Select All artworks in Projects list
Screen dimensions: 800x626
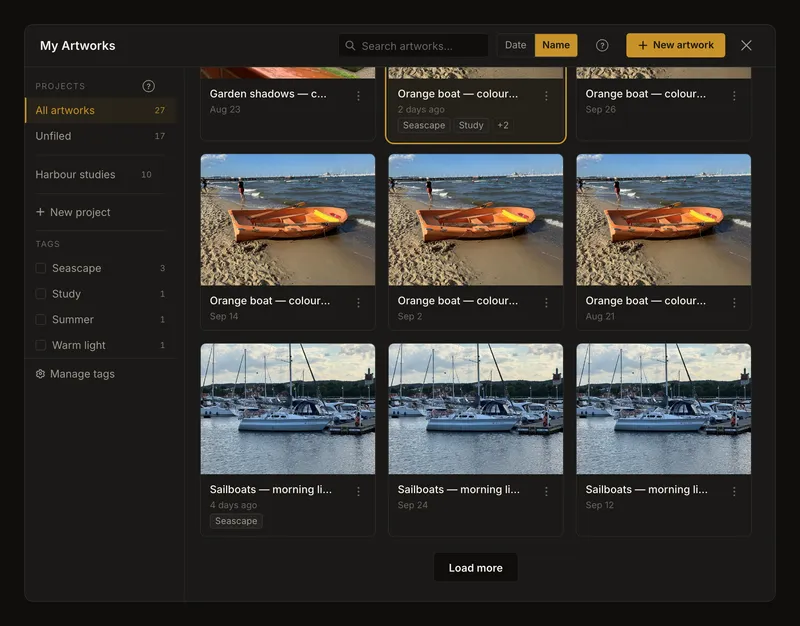(x=101, y=110)
